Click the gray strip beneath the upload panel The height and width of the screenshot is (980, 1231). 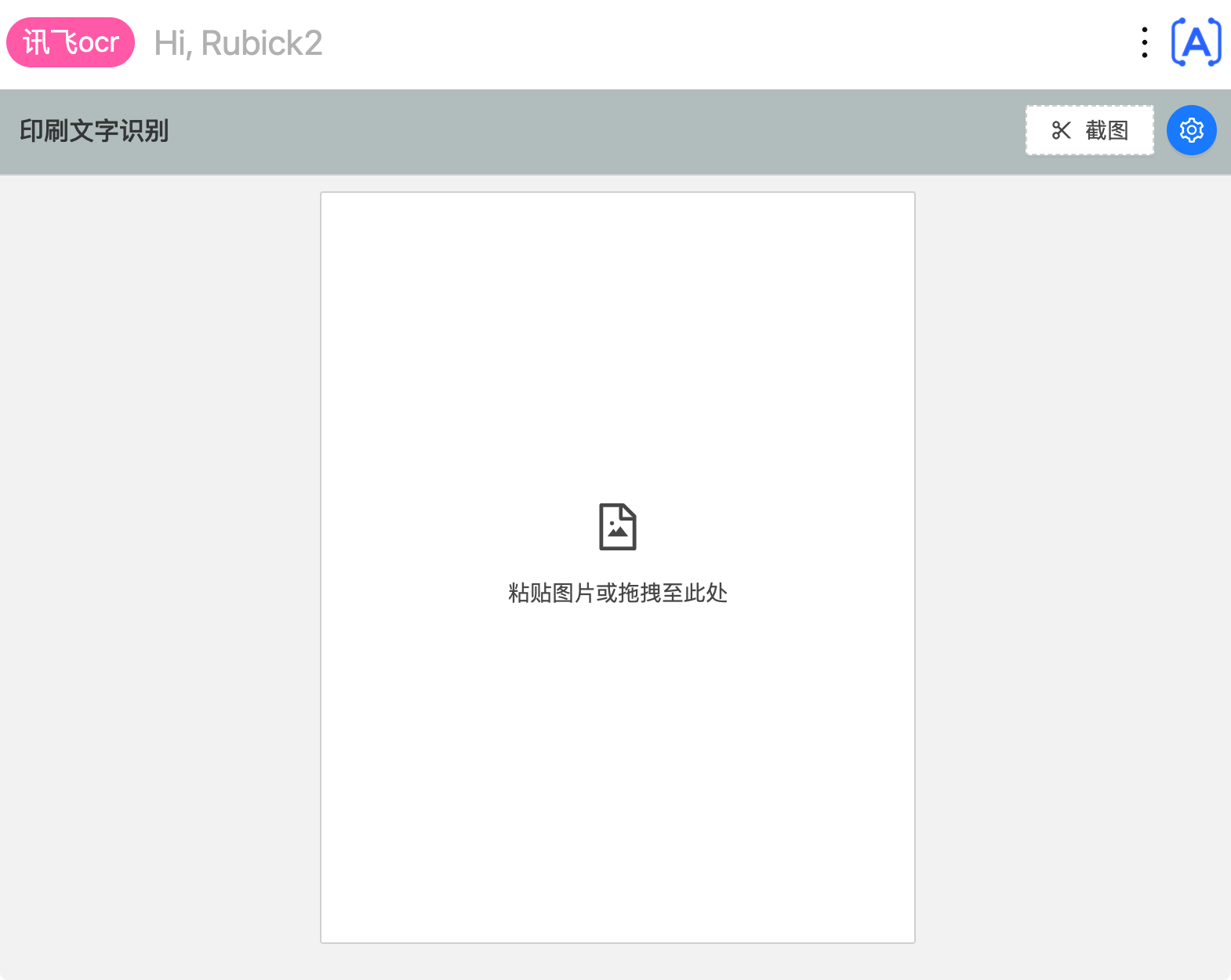617,962
